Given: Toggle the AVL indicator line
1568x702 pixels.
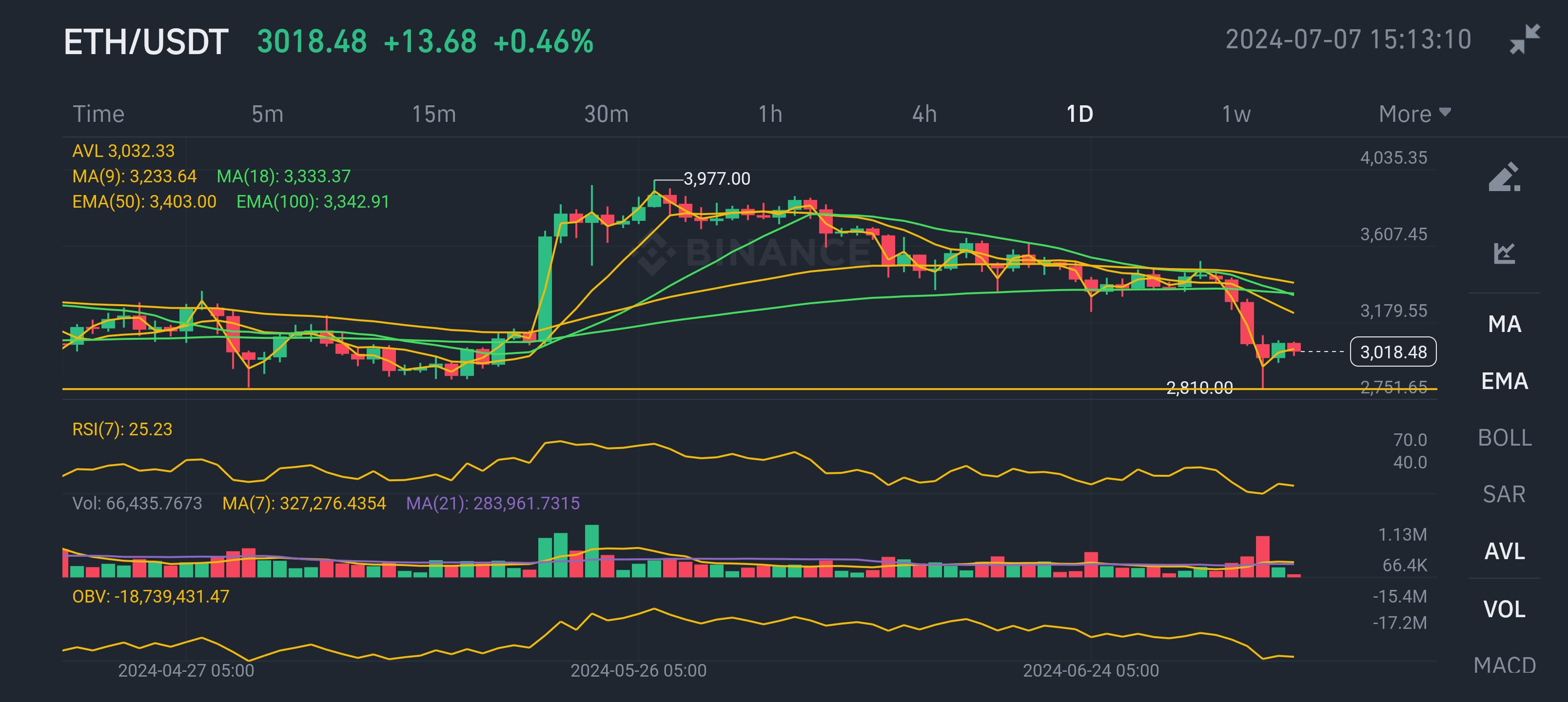Looking at the screenshot, I should coord(1504,551).
